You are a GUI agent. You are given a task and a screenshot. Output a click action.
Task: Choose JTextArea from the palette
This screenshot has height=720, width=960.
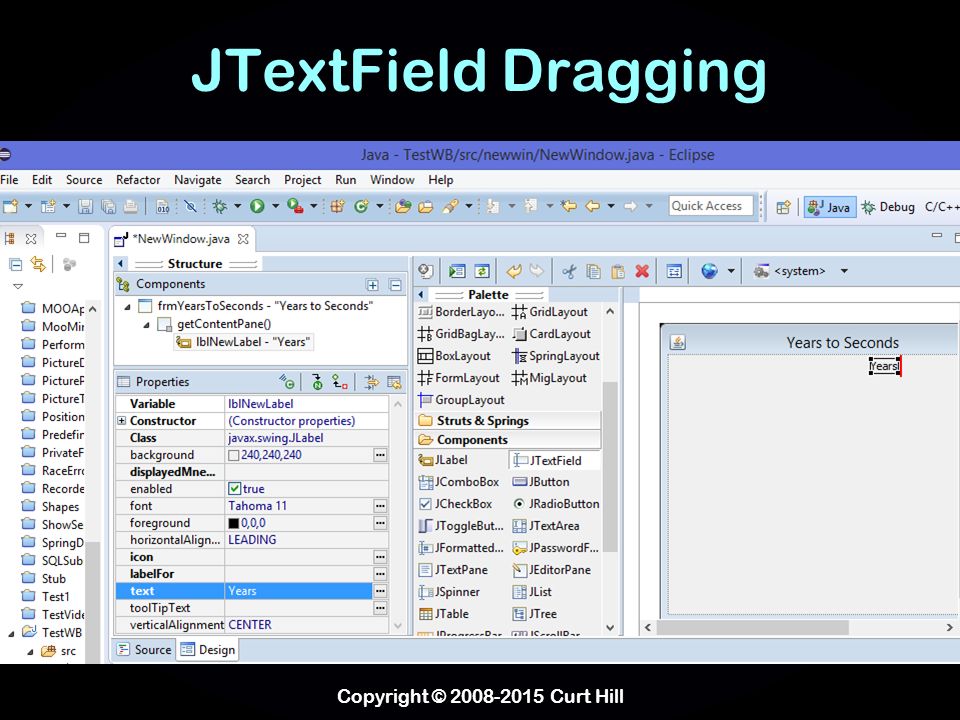coord(546,526)
